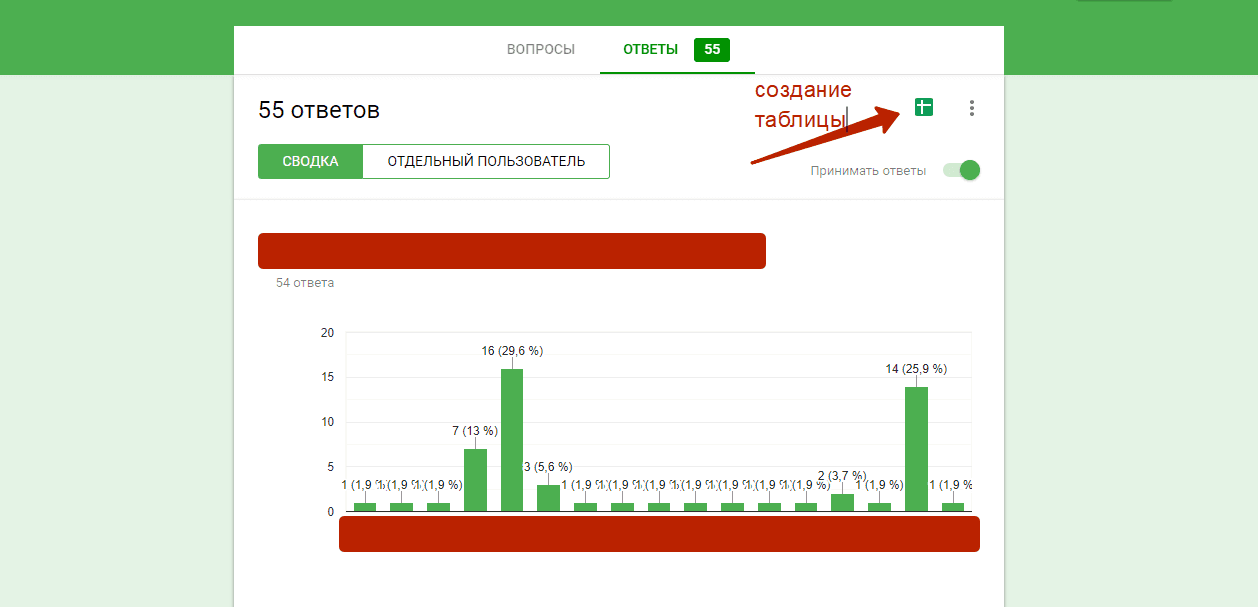Click the bar labeled 3 (5,6 %)
The width and height of the screenshot is (1258, 607).
click(x=548, y=498)
